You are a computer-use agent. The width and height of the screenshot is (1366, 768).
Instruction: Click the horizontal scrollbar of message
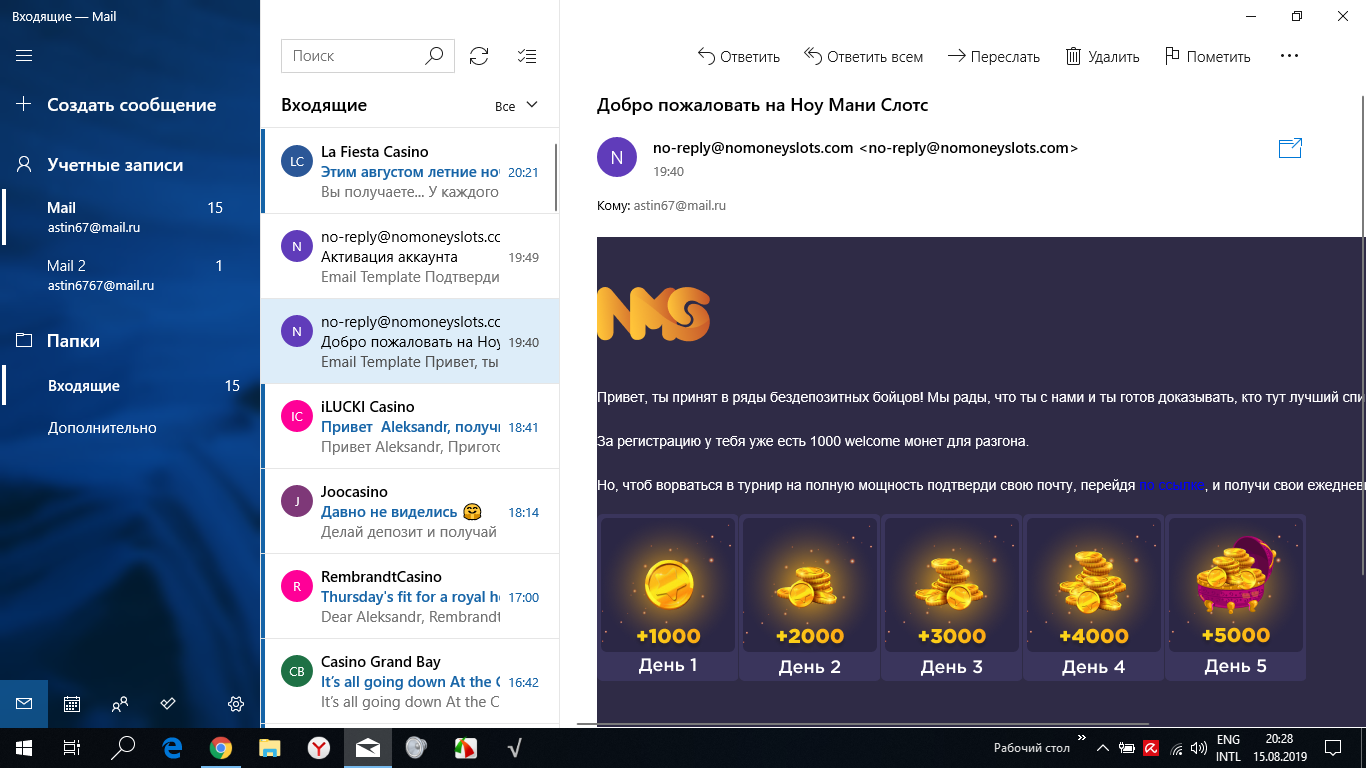[x=864, y=723]
